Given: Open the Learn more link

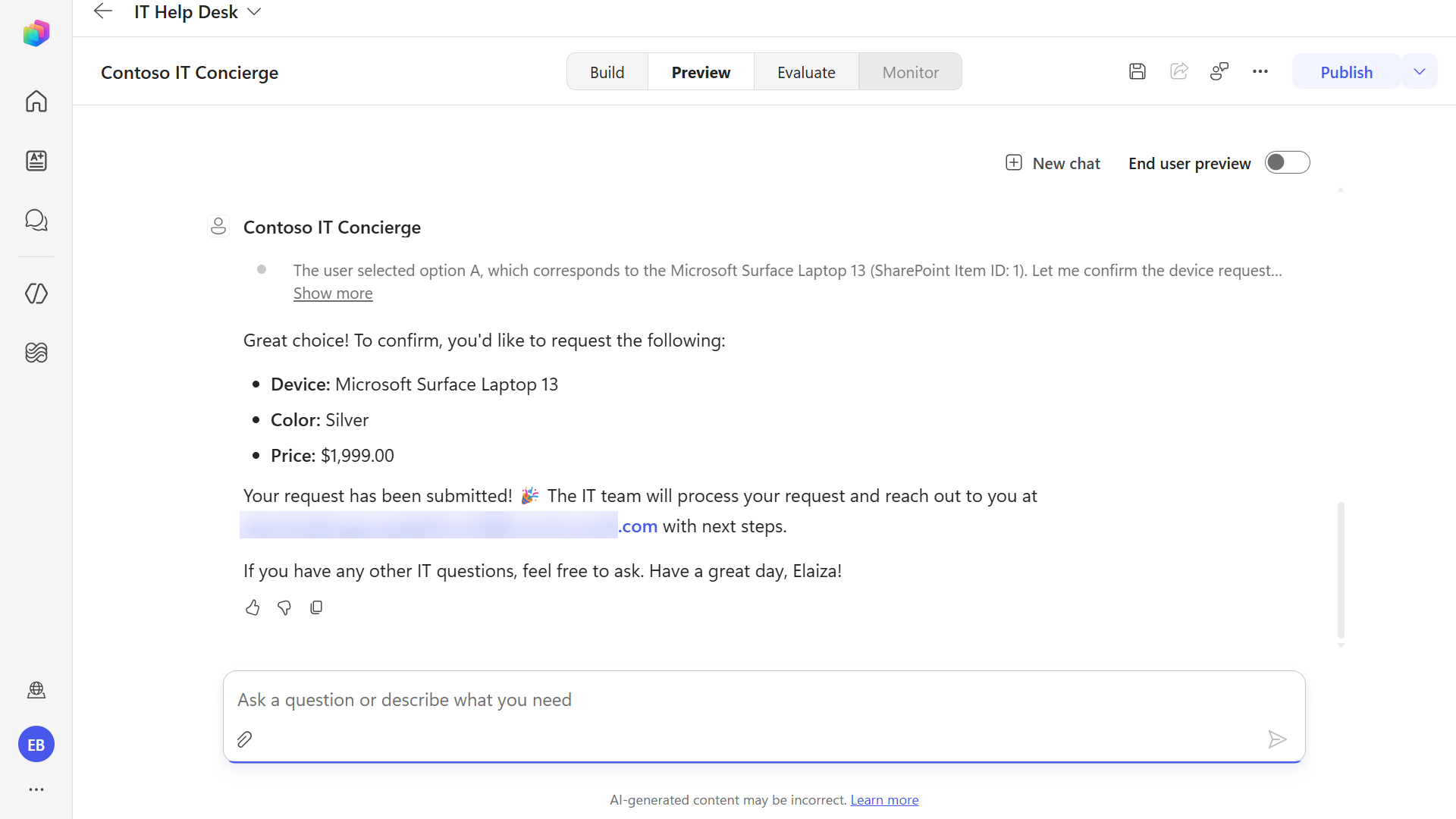Looking at the screenshot, I should pyautogui.click(x=884, y=800).
